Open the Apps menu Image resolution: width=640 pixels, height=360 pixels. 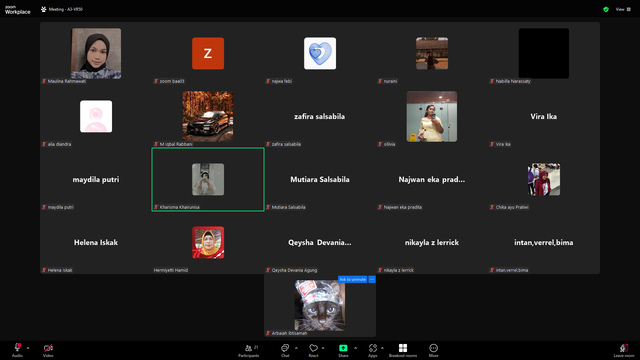373,350
